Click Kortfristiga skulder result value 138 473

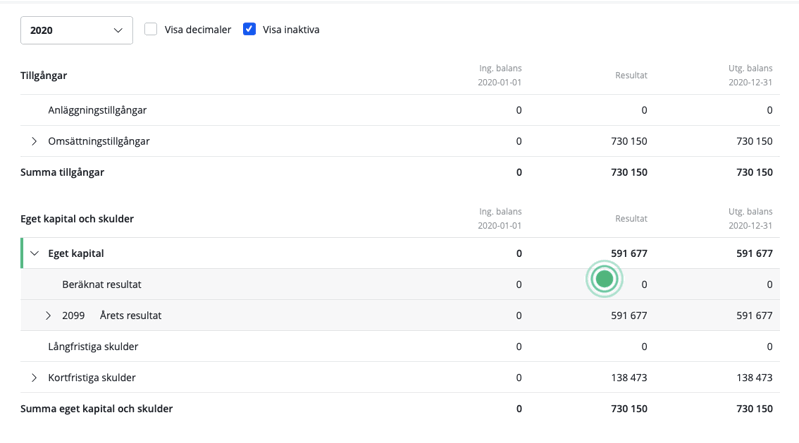coord(628,378)
